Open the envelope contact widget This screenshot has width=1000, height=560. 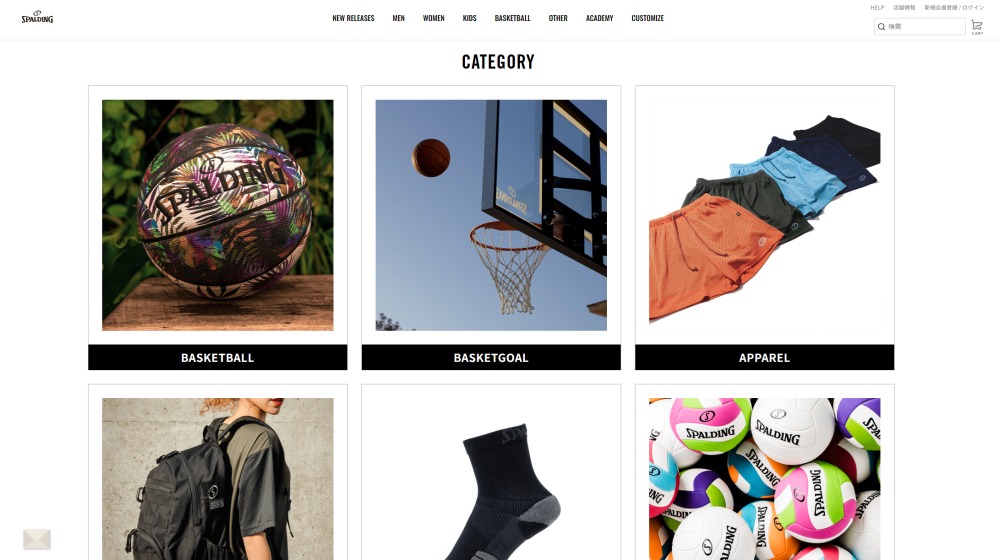pos(36,539)
